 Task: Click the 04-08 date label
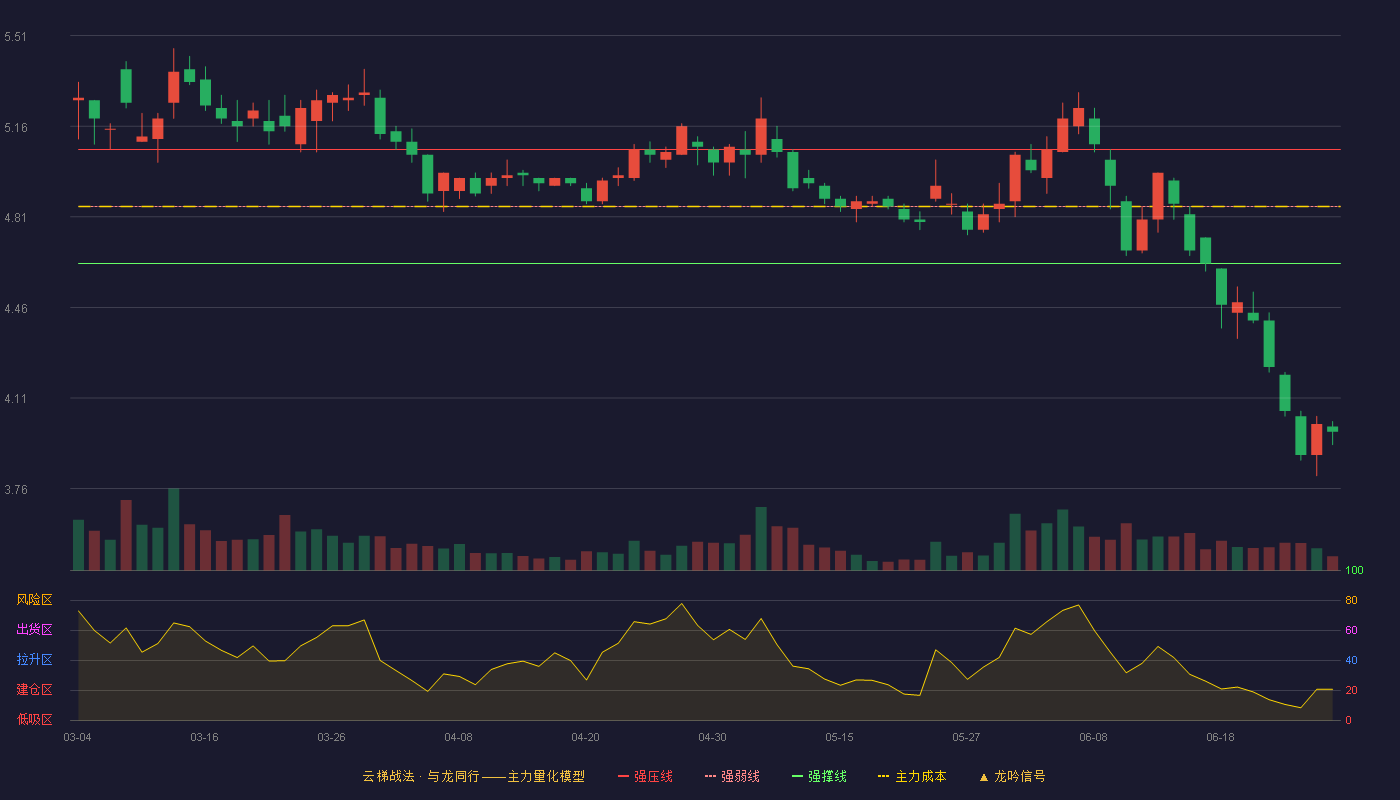pyautogui.click(x=458, y=737)
